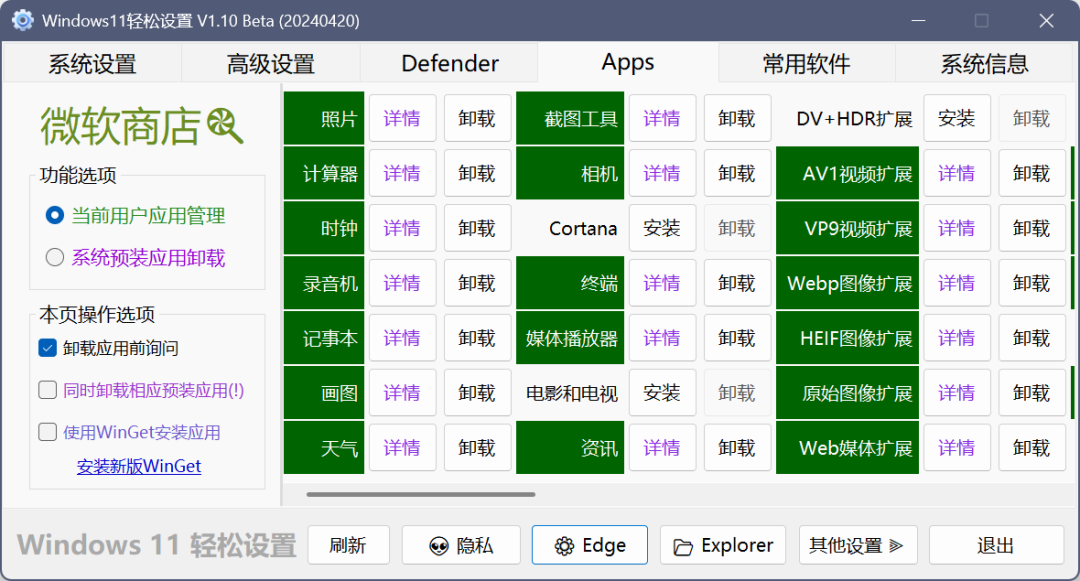Install 电影和电视 app

[x=662, y=393]
